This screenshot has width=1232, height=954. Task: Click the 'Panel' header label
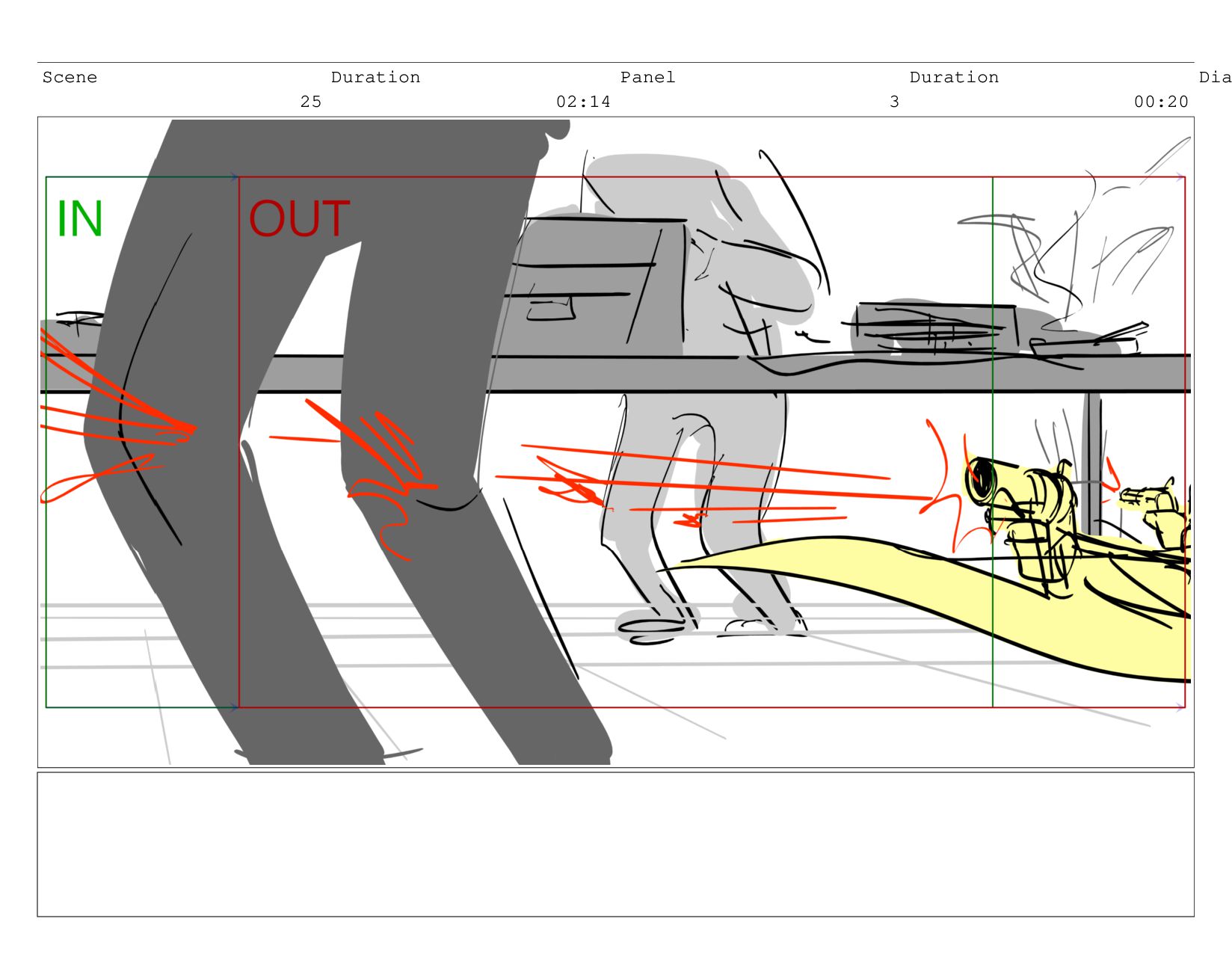pos(647,77)
